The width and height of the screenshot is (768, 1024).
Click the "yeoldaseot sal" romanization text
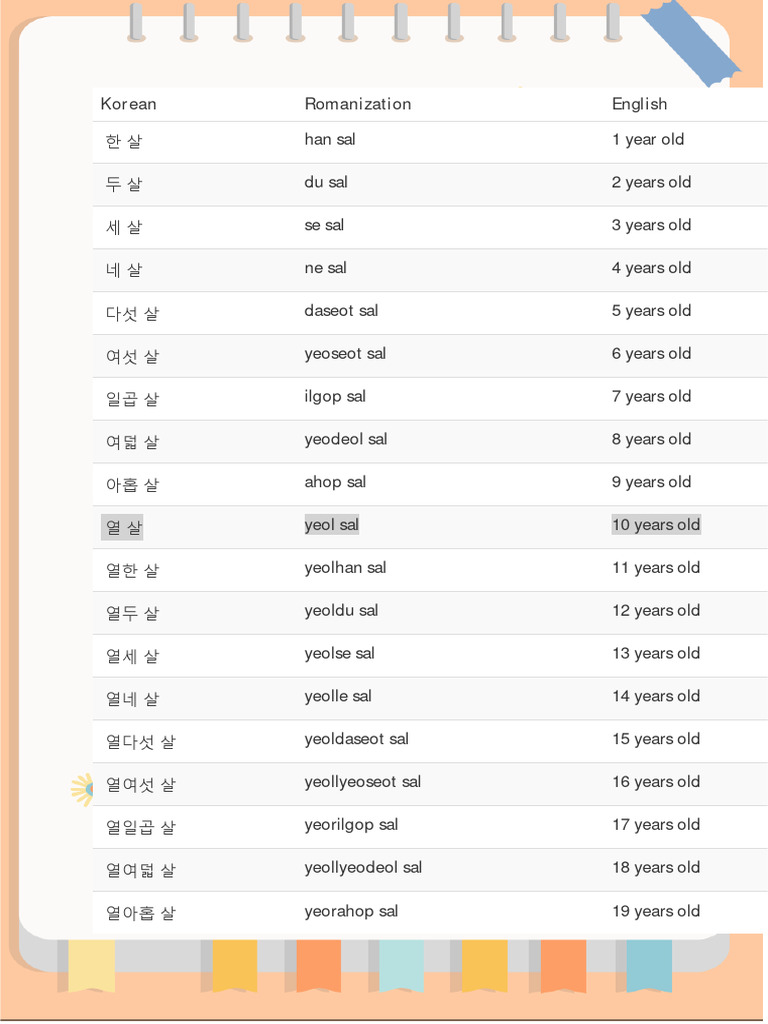(357, 739)
